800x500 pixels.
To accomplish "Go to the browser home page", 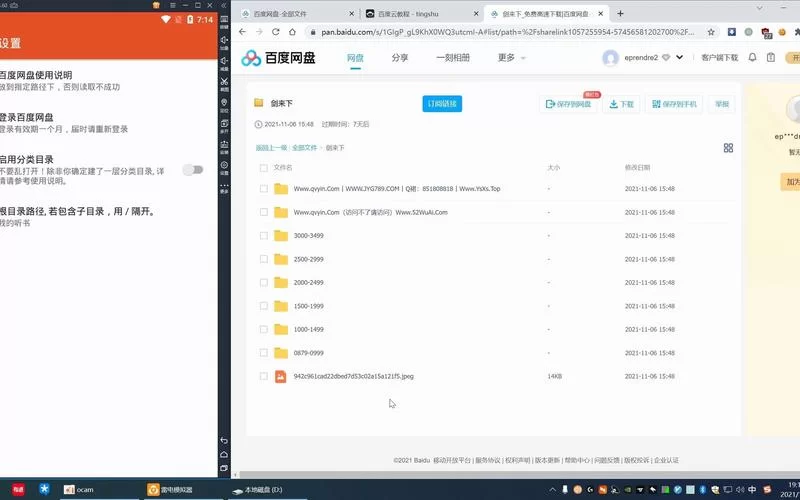I will 292,32.
